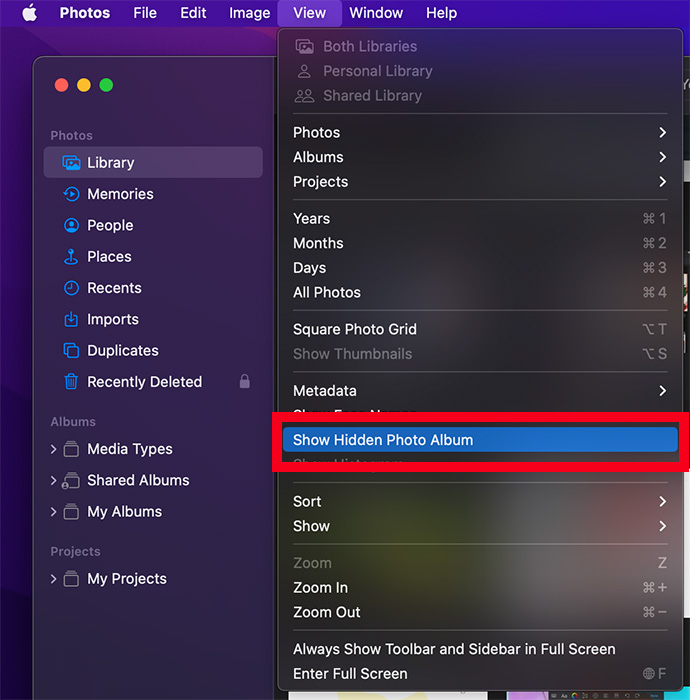Open the Metadata submenu arrow
This screenshot has width=690, height=700.
click(x=662, y=391)
